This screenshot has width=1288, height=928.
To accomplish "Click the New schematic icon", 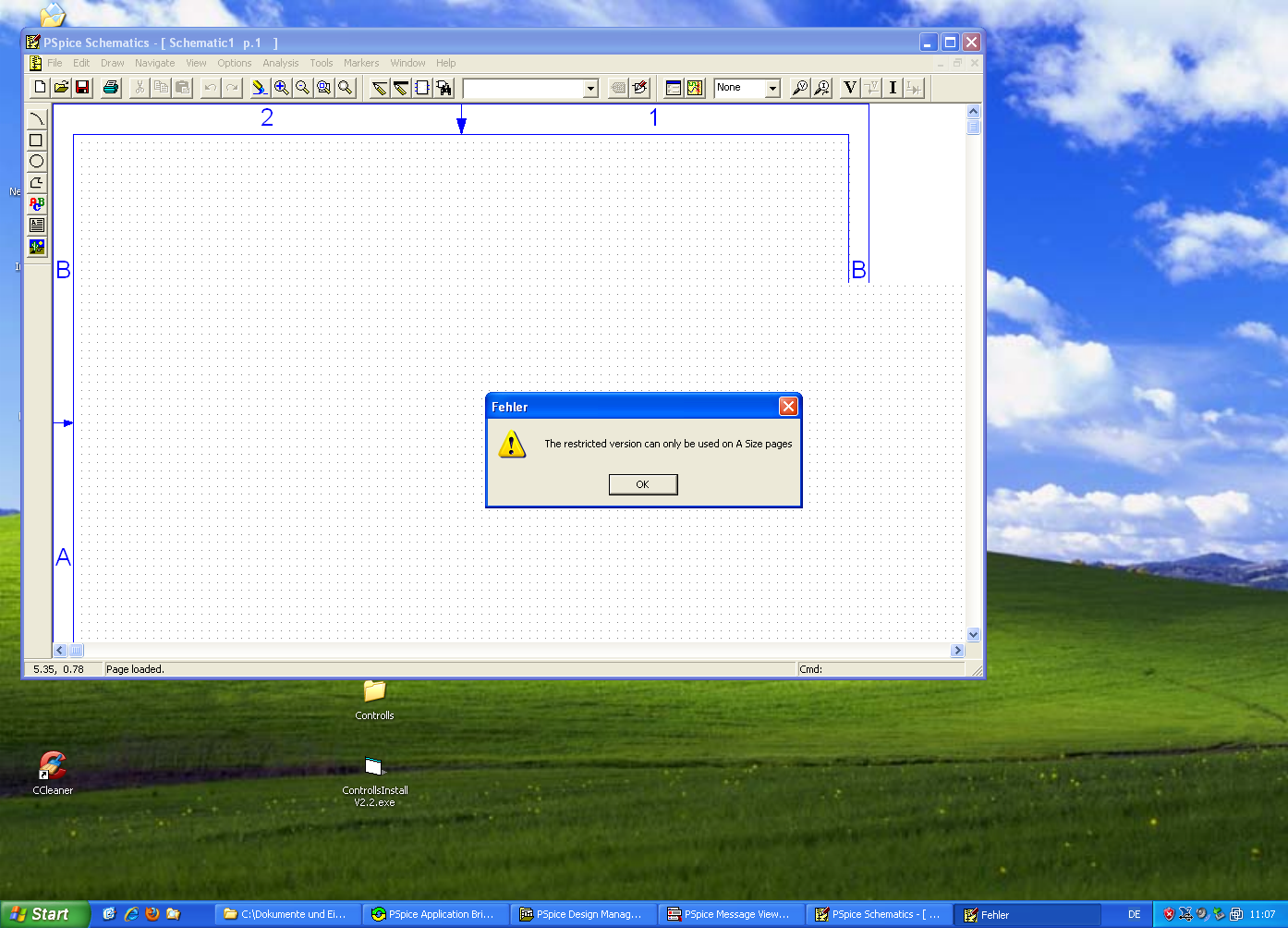I will point(39,88).
